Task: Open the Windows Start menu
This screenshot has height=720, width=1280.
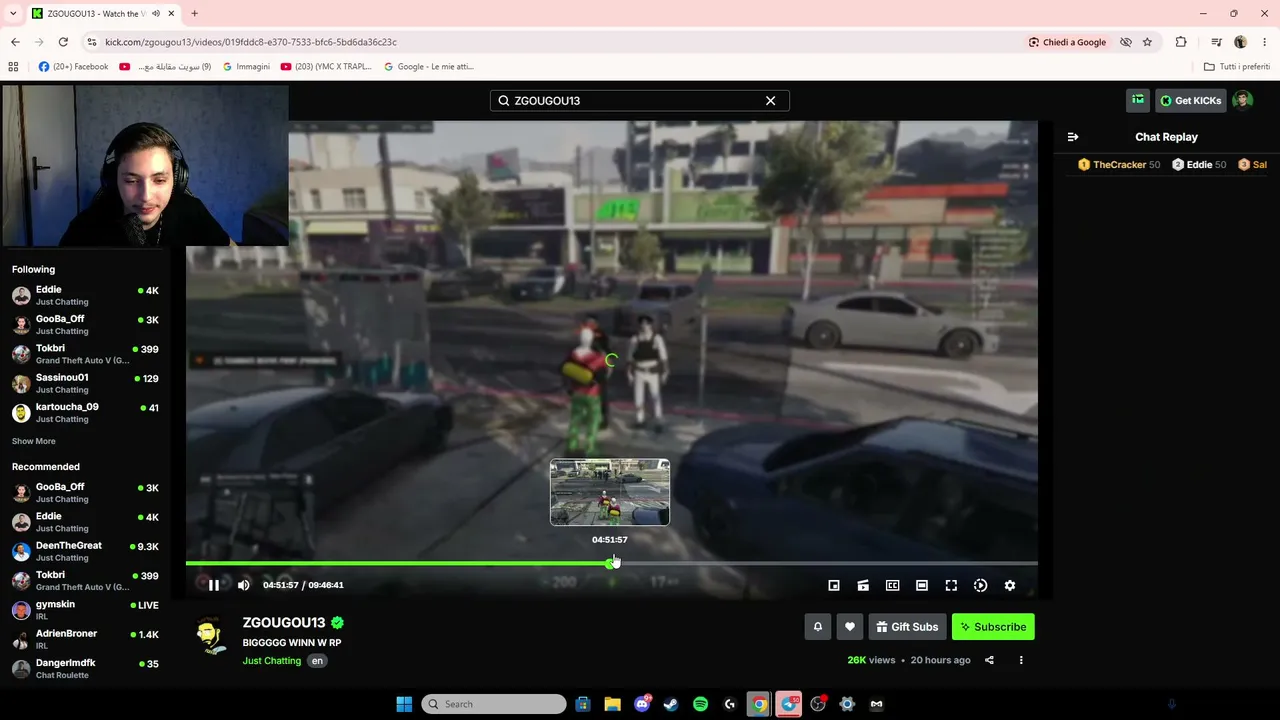Action: click(x=404, y=704)
